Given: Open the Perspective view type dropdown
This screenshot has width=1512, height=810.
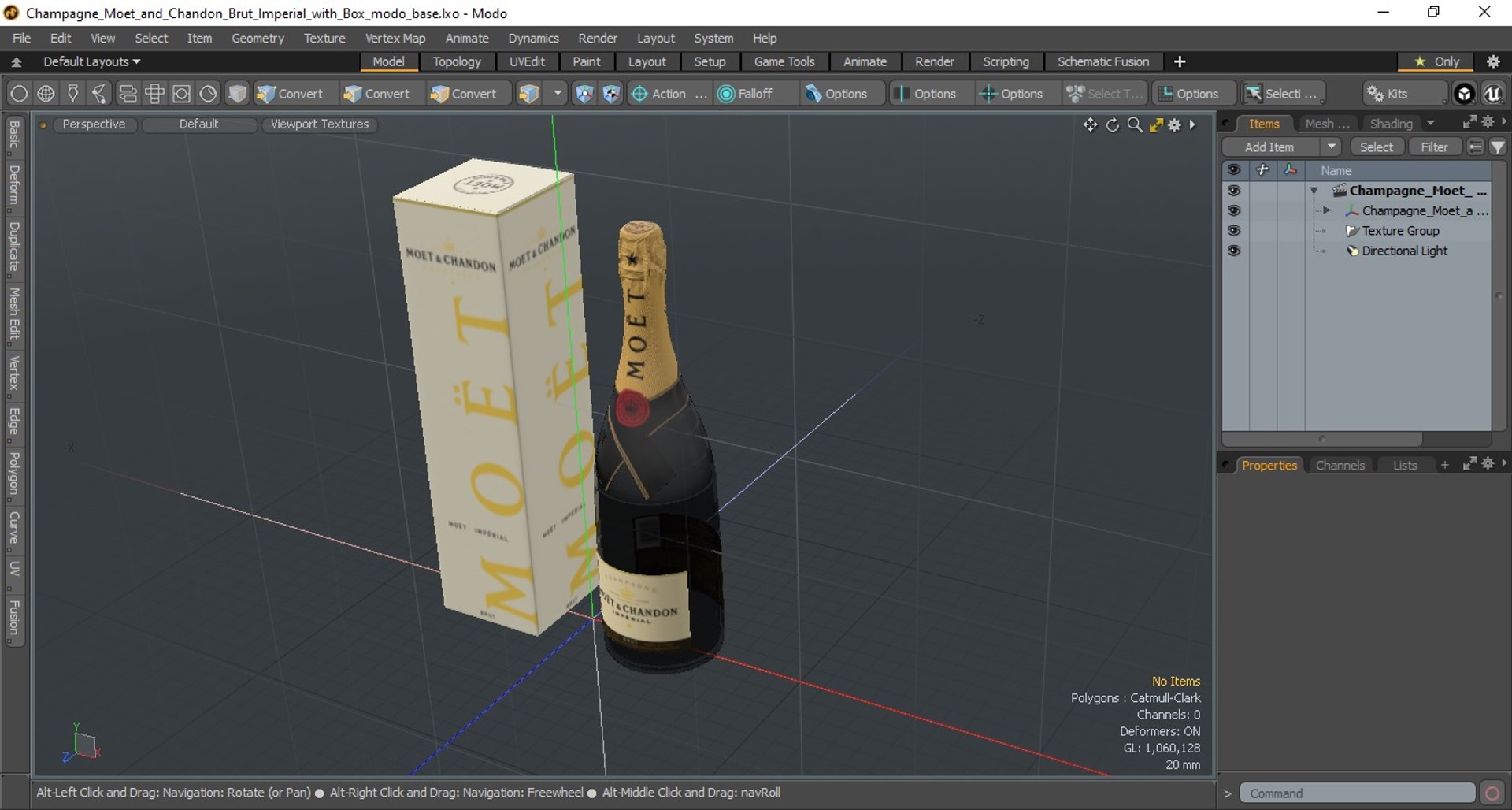Looking at the screenshot, I should [x=94, y=124].
